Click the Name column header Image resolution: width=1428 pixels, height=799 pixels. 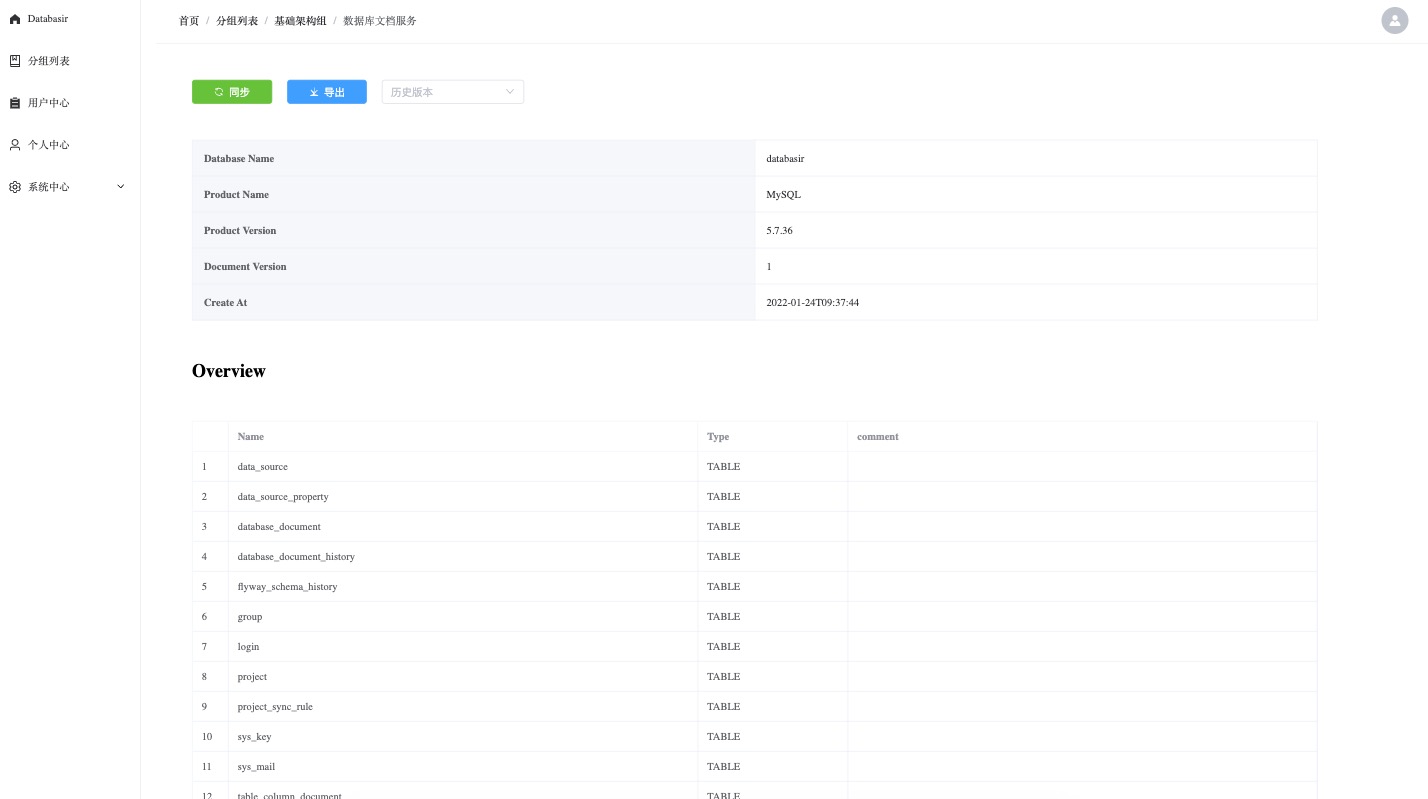[x=251, y=437]
